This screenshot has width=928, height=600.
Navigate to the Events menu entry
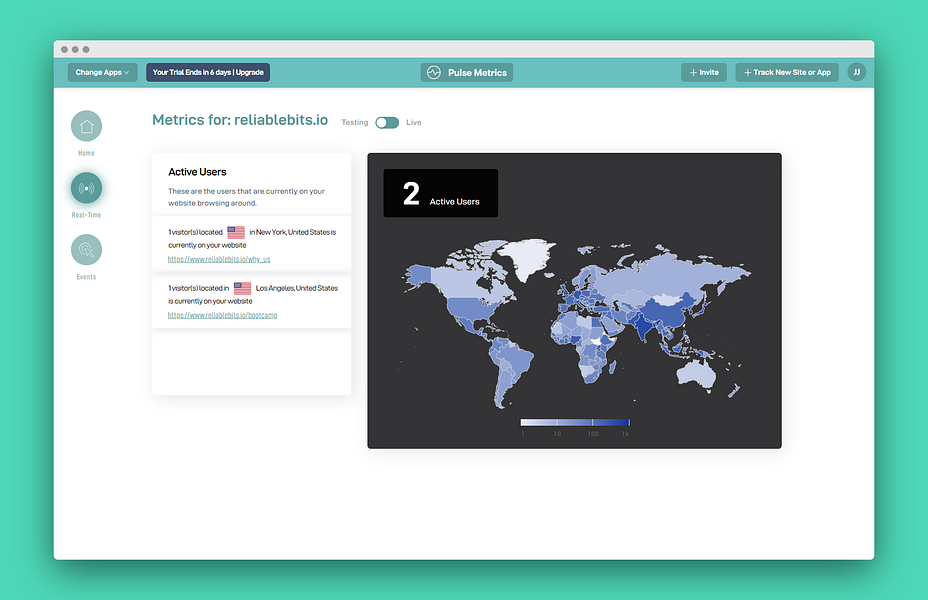pos(86,256)
